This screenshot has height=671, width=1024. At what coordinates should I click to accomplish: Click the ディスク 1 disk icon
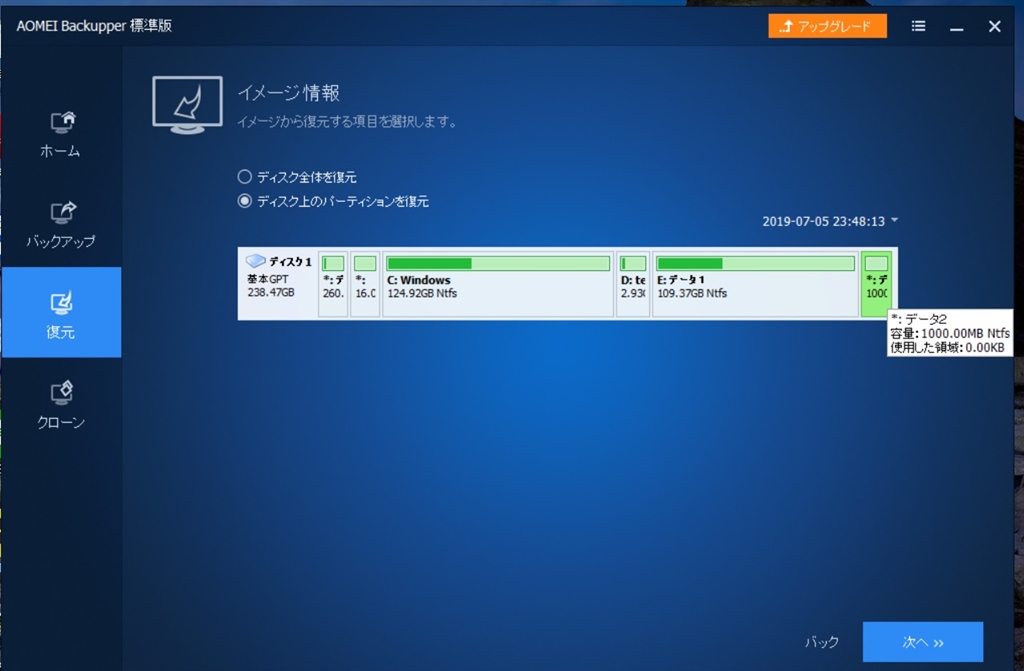coord(255,261)
